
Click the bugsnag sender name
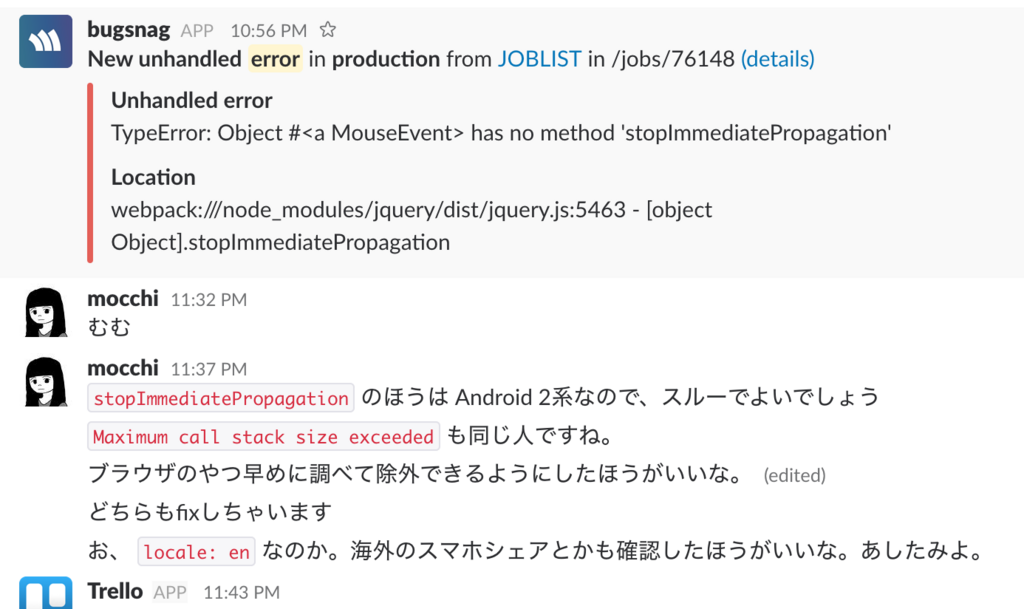coord(129,29)
